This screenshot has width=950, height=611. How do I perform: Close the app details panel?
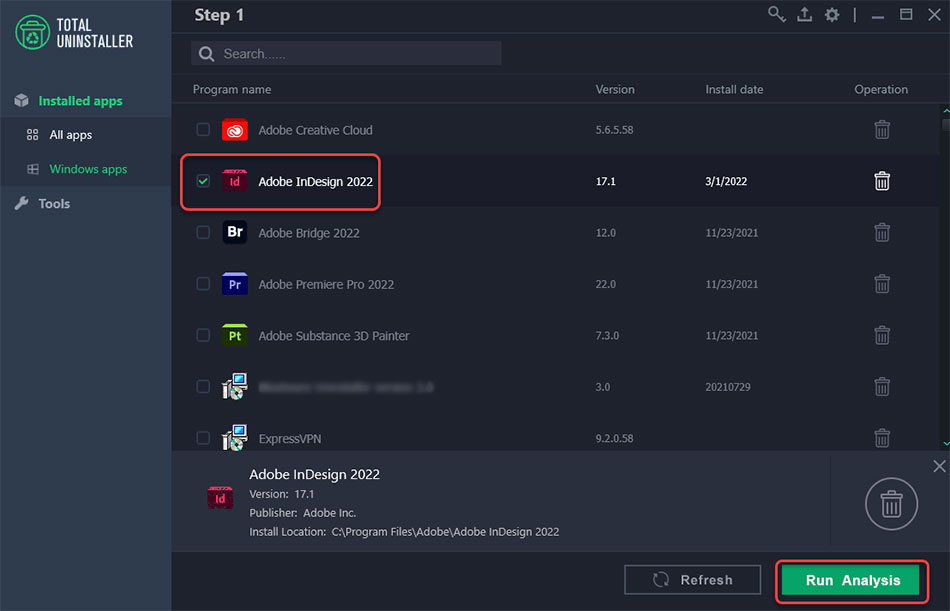click(939, 466)
